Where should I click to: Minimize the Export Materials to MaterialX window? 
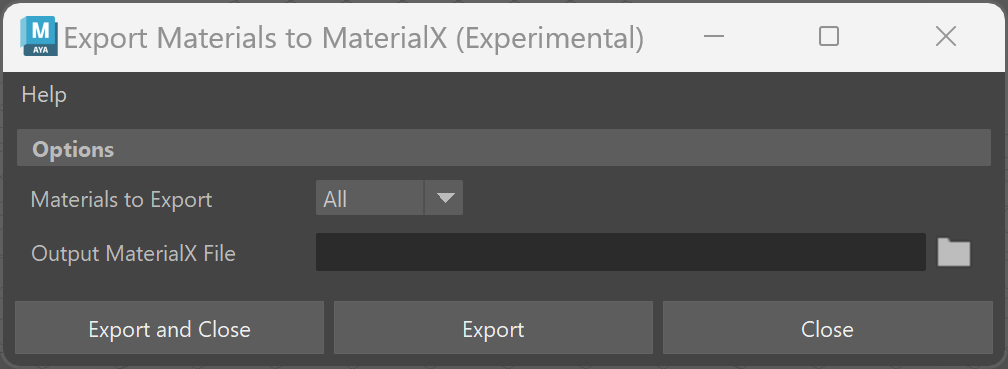714,37
